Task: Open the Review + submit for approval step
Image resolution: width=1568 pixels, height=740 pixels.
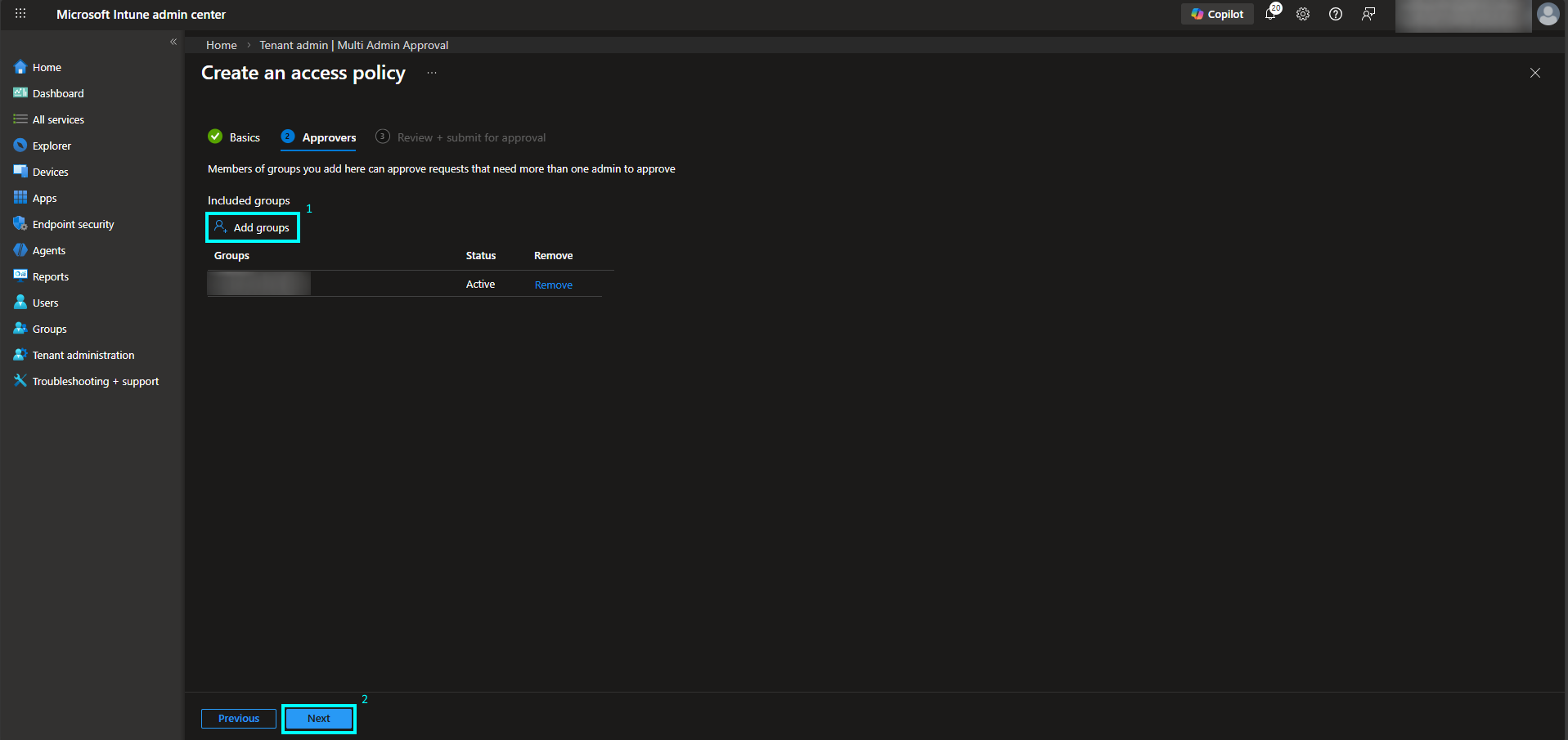Action: point(461,137)
